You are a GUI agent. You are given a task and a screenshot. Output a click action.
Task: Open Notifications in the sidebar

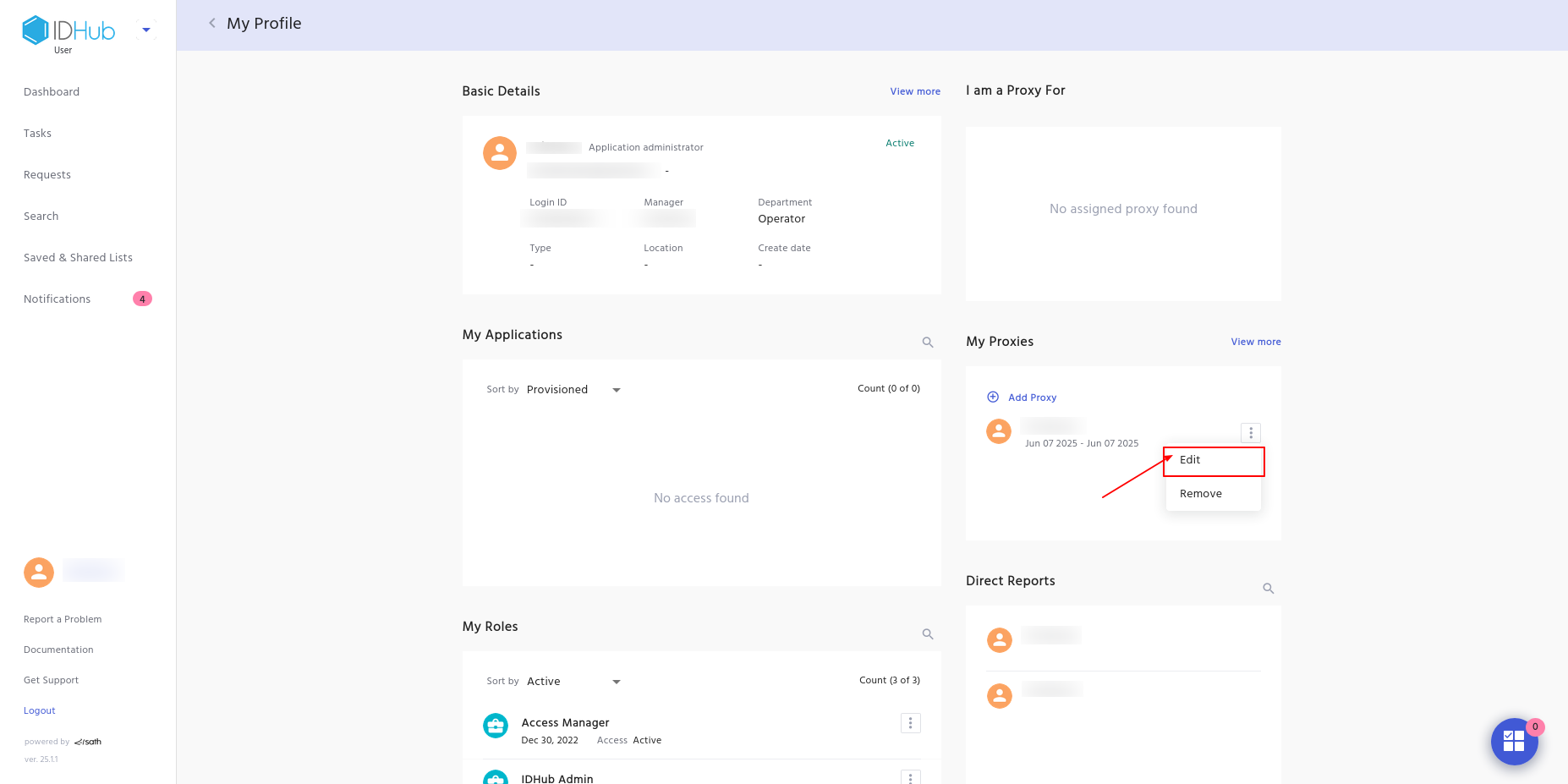pos(58,299)
